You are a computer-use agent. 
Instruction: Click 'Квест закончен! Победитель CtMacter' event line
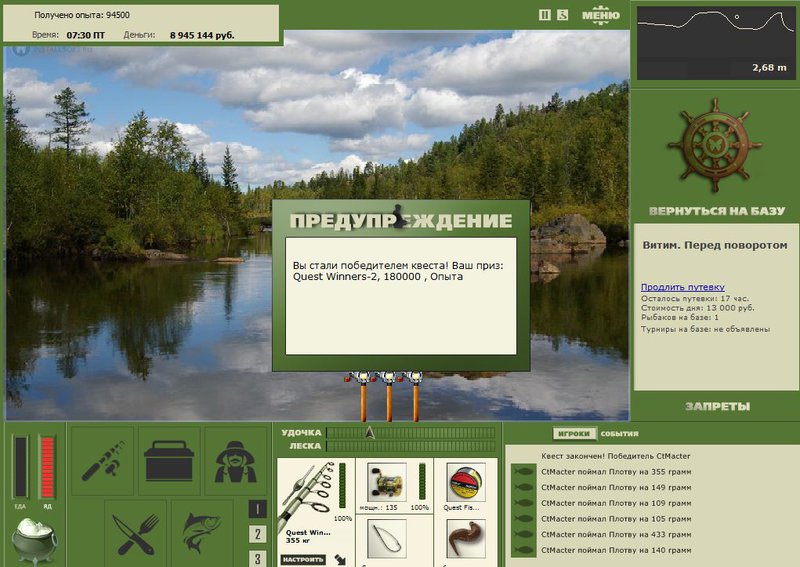tap(616, 456)
